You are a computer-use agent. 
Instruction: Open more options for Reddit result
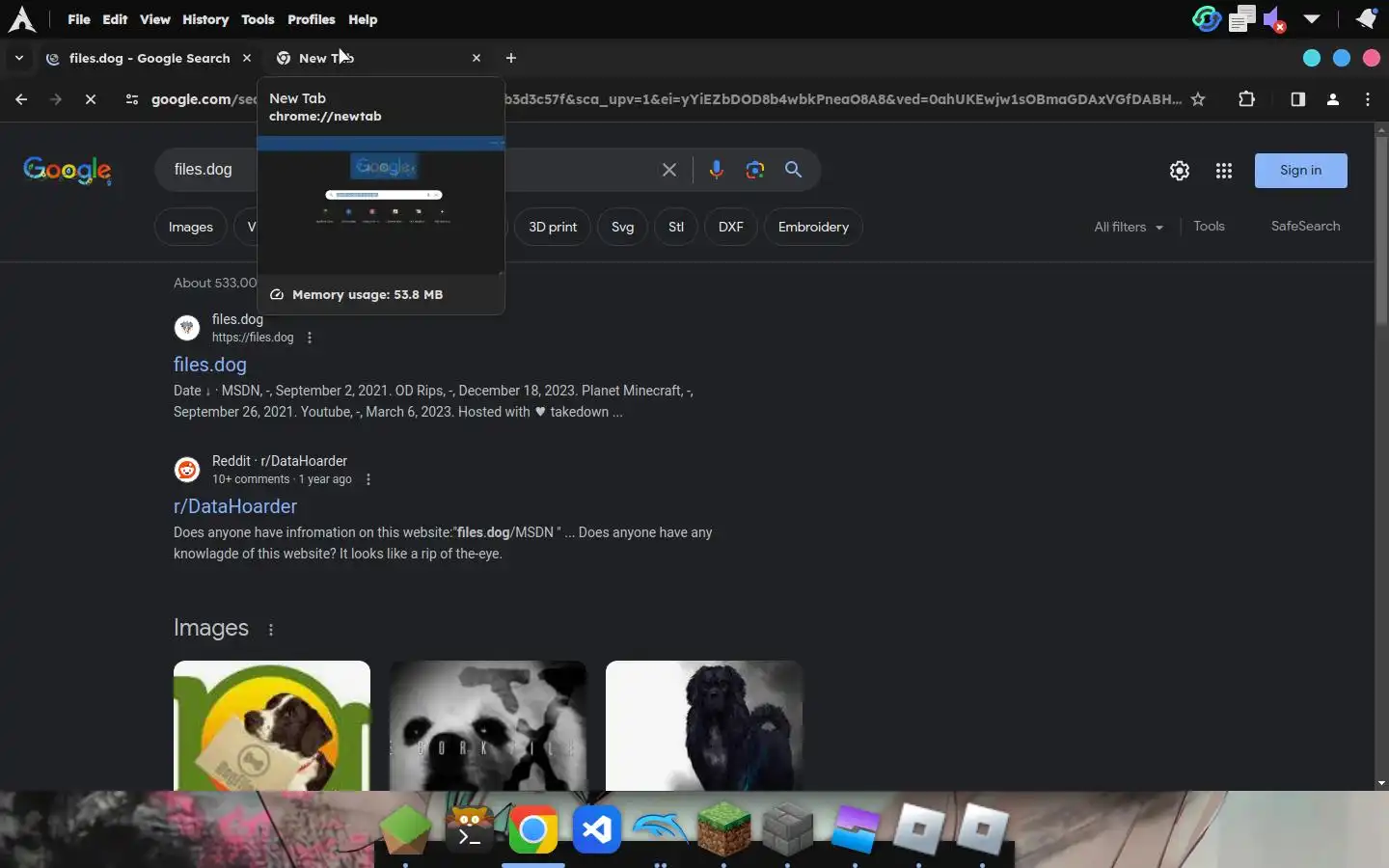(368, 479)
